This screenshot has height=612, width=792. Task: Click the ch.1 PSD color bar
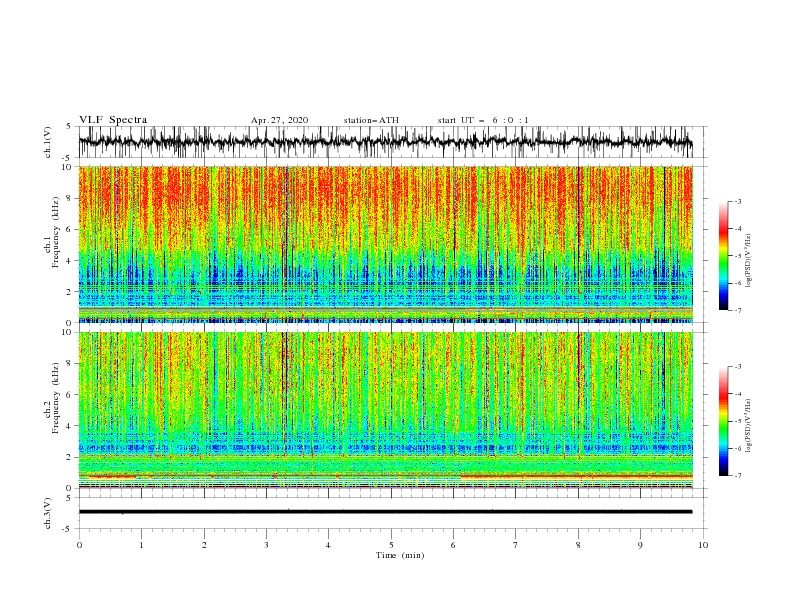pyautogui.click(x=723, y=256)
